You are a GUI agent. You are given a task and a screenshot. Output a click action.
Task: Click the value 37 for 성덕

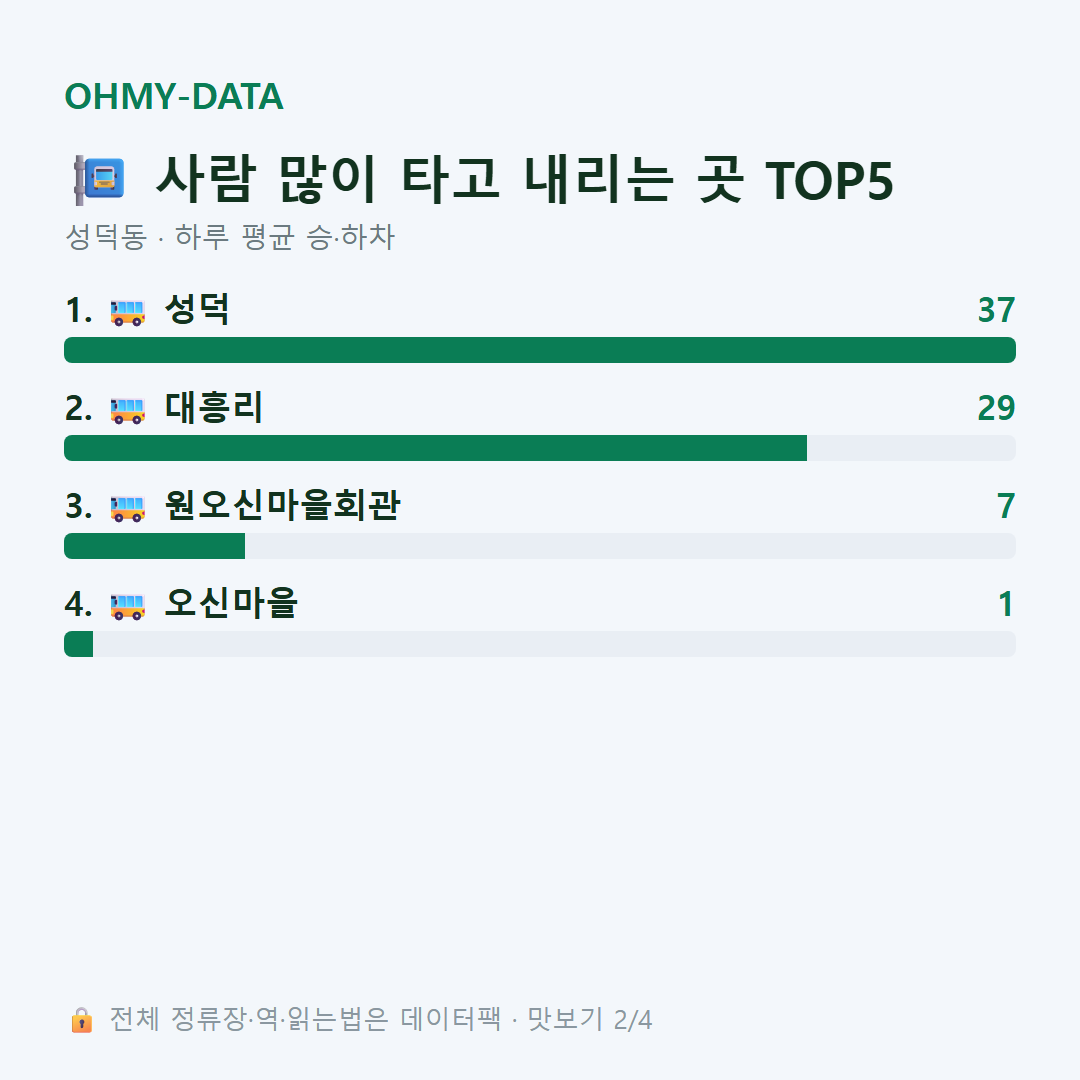point(996,310)
